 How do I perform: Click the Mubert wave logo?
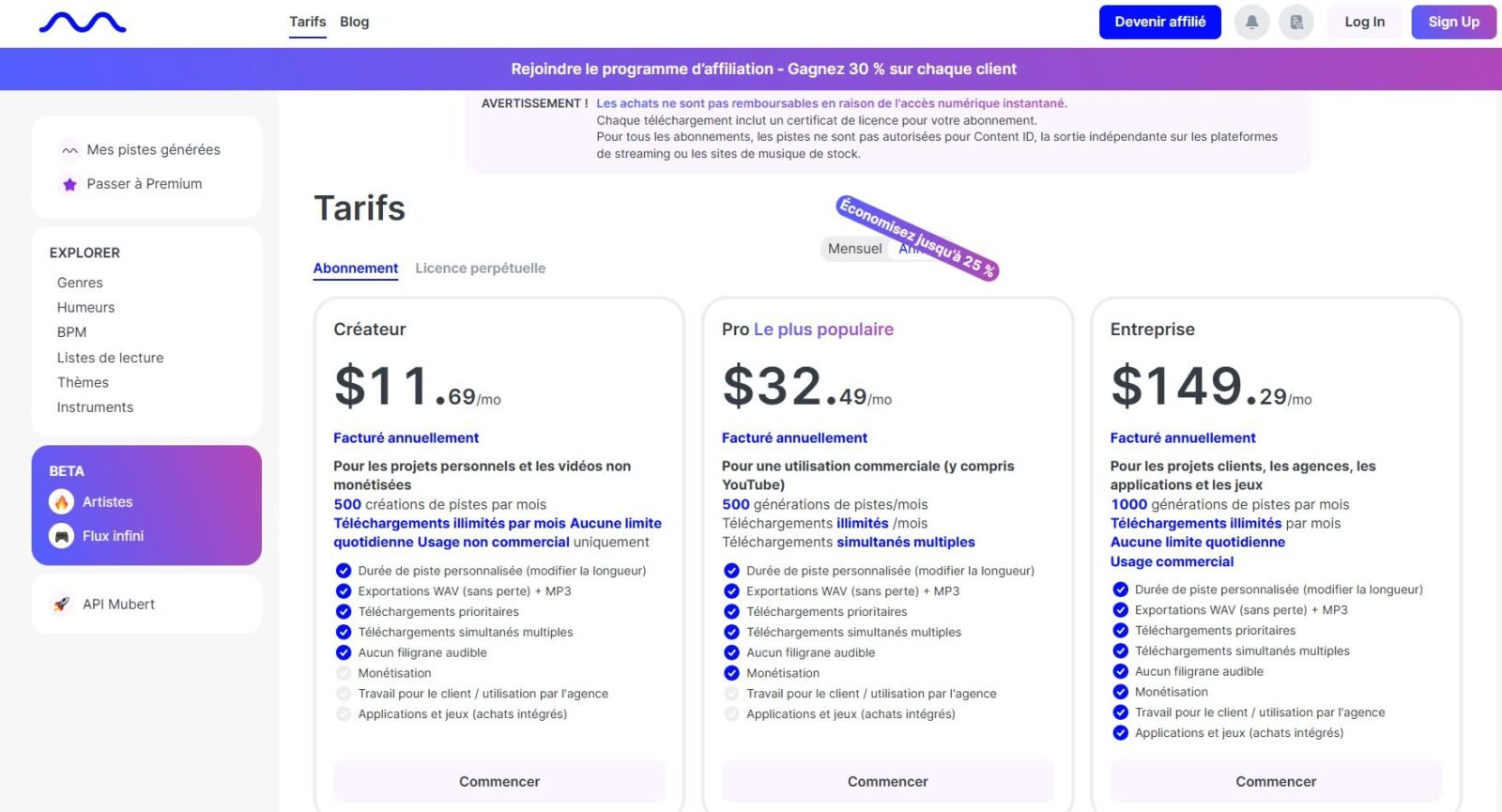[83, 23]
